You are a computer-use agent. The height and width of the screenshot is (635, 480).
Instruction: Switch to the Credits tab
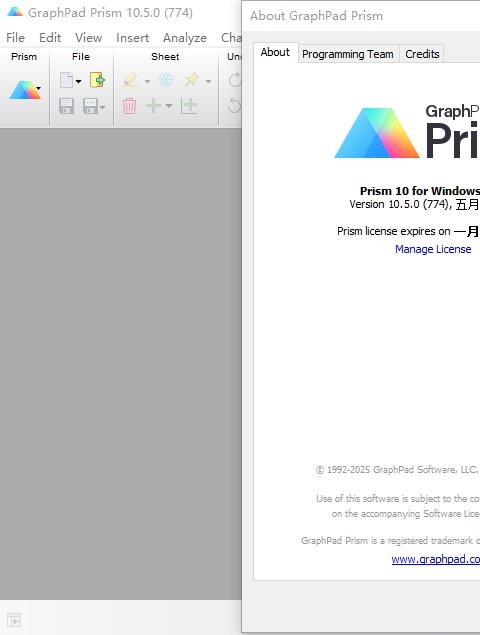click(x=422, y=54)
